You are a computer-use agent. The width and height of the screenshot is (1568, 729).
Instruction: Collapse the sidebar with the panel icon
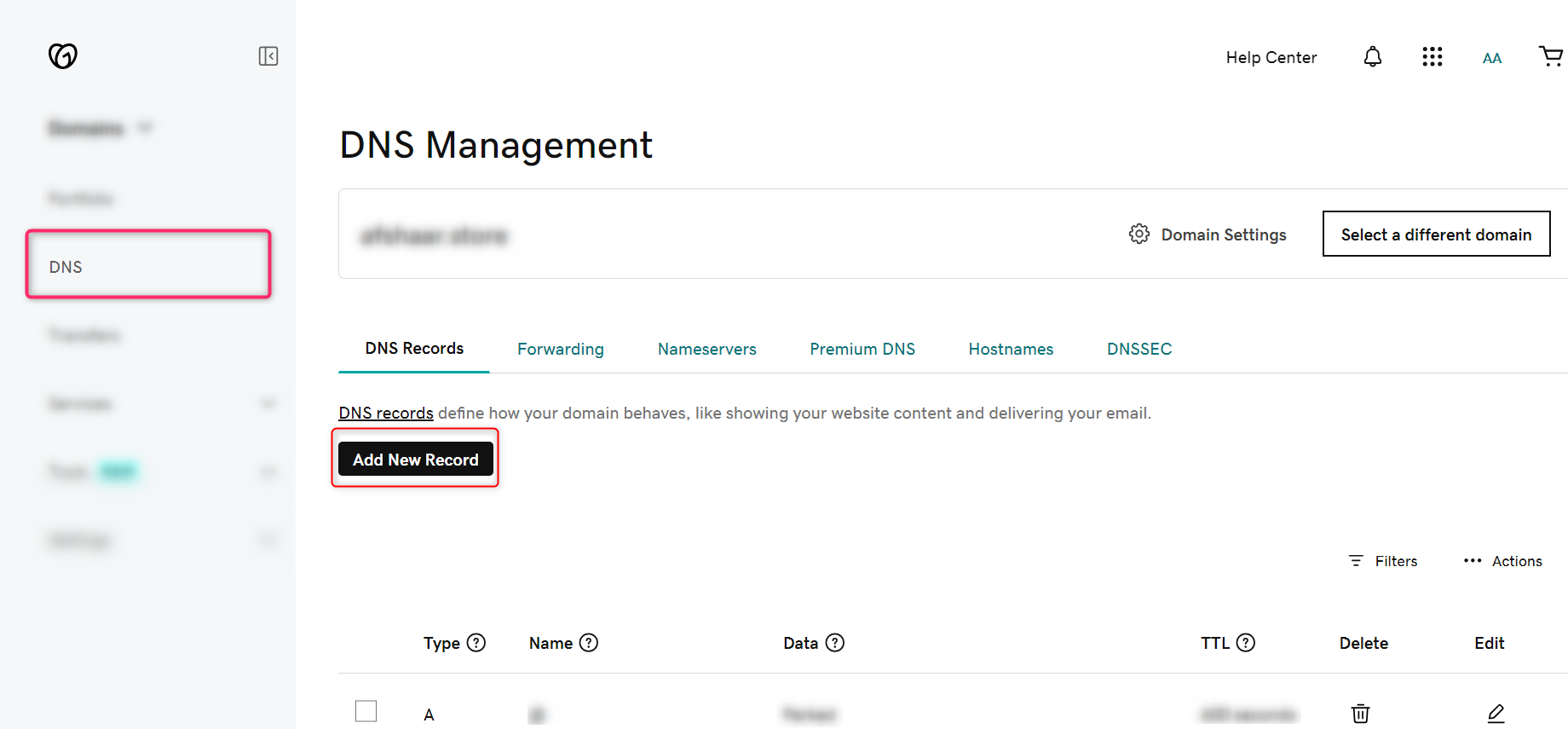268,56
